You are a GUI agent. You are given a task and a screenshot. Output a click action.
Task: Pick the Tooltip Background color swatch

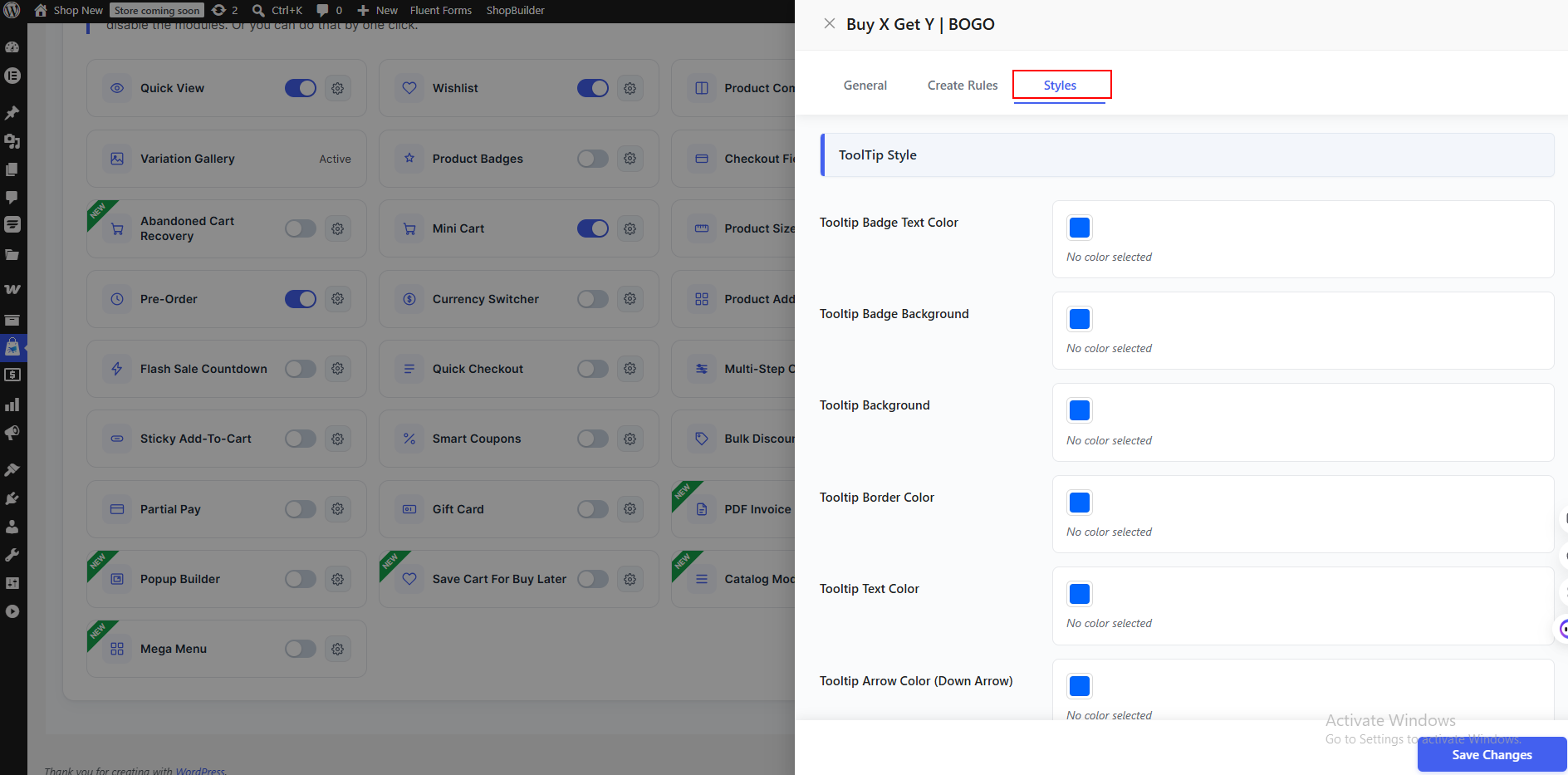(1080, 410)
